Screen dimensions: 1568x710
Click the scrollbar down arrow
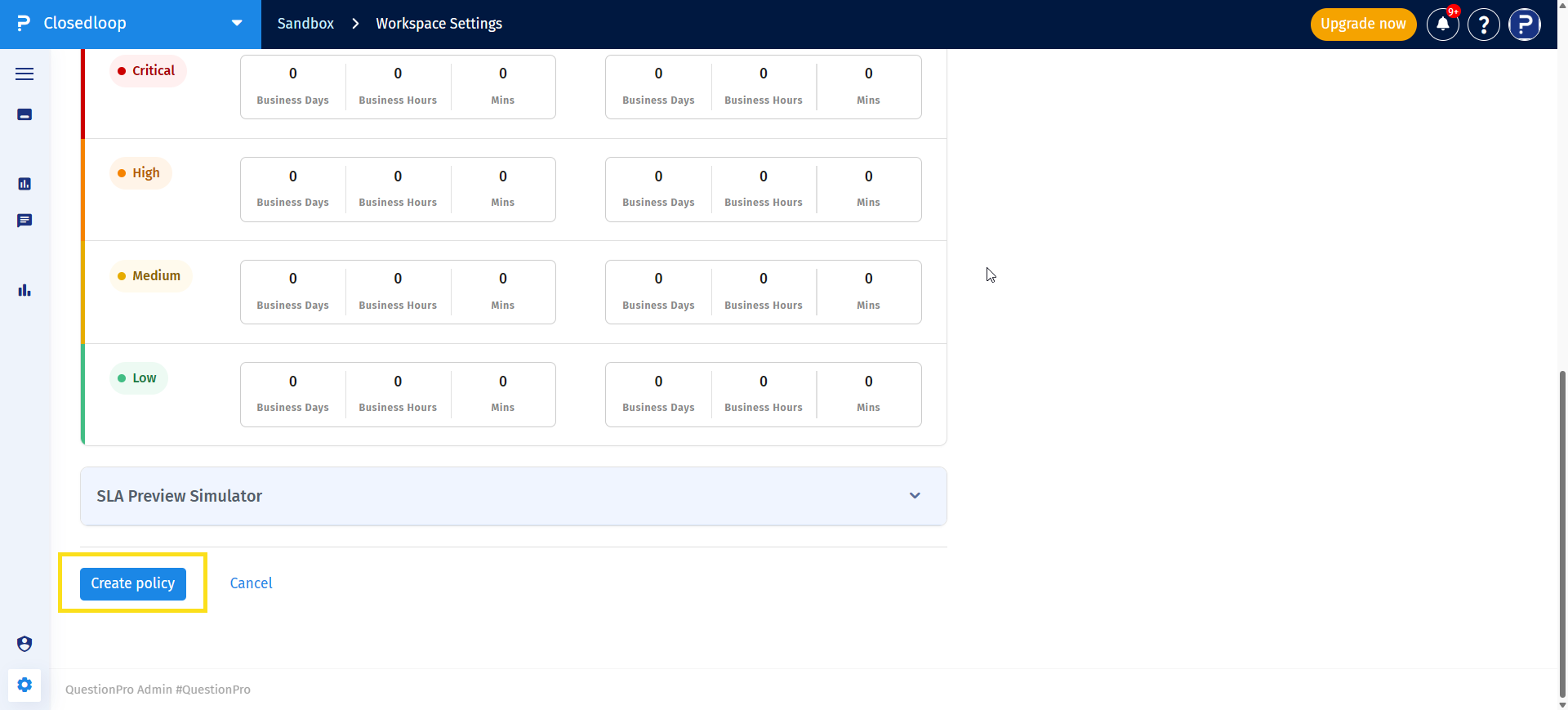1562,704
